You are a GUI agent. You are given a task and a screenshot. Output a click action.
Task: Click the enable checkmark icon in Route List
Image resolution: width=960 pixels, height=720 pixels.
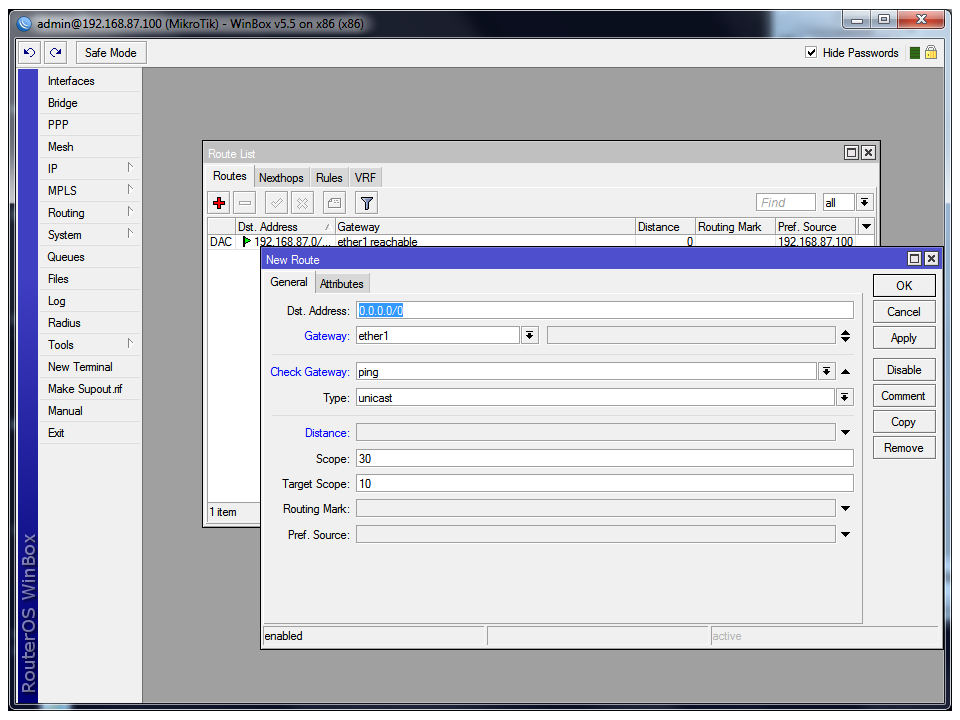click(x=277, y=203)
